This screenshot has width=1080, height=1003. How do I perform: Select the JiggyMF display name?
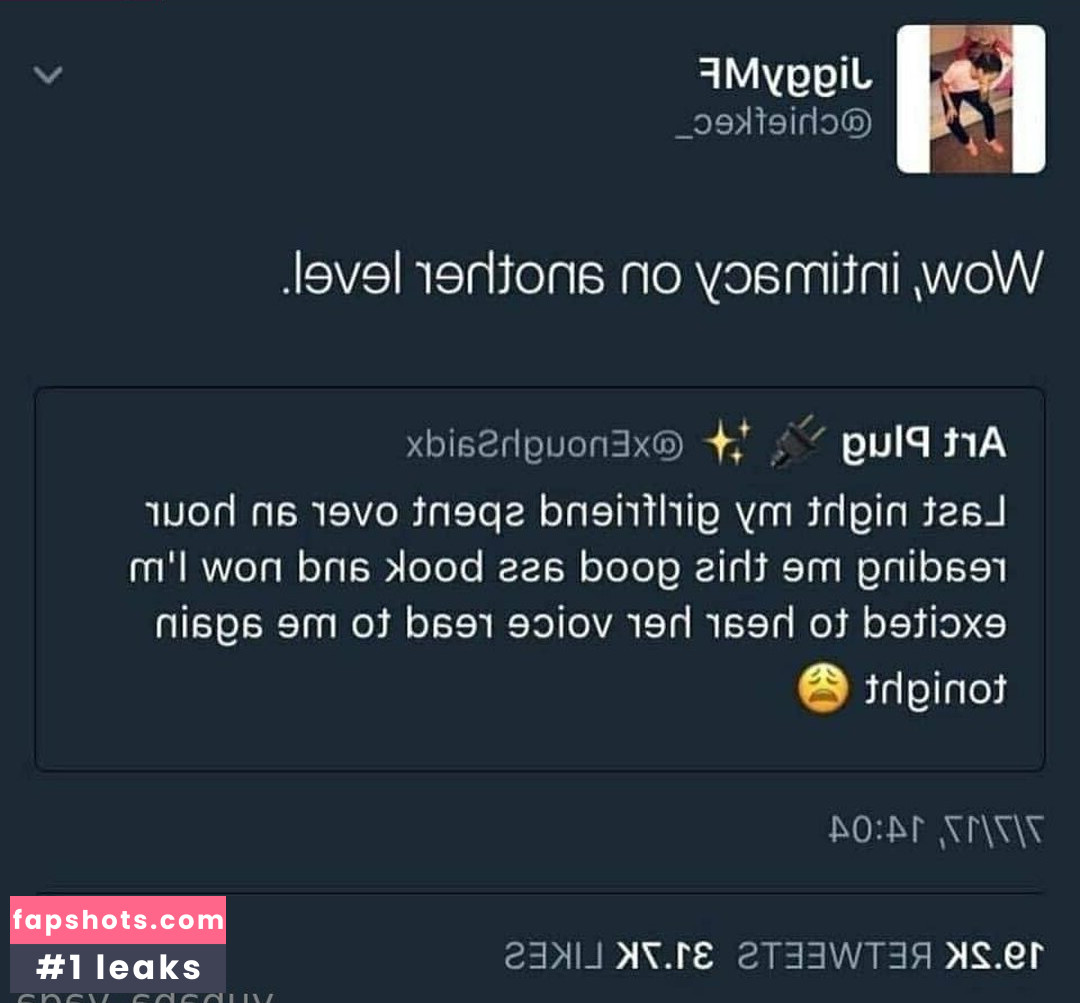coord(786,75)
